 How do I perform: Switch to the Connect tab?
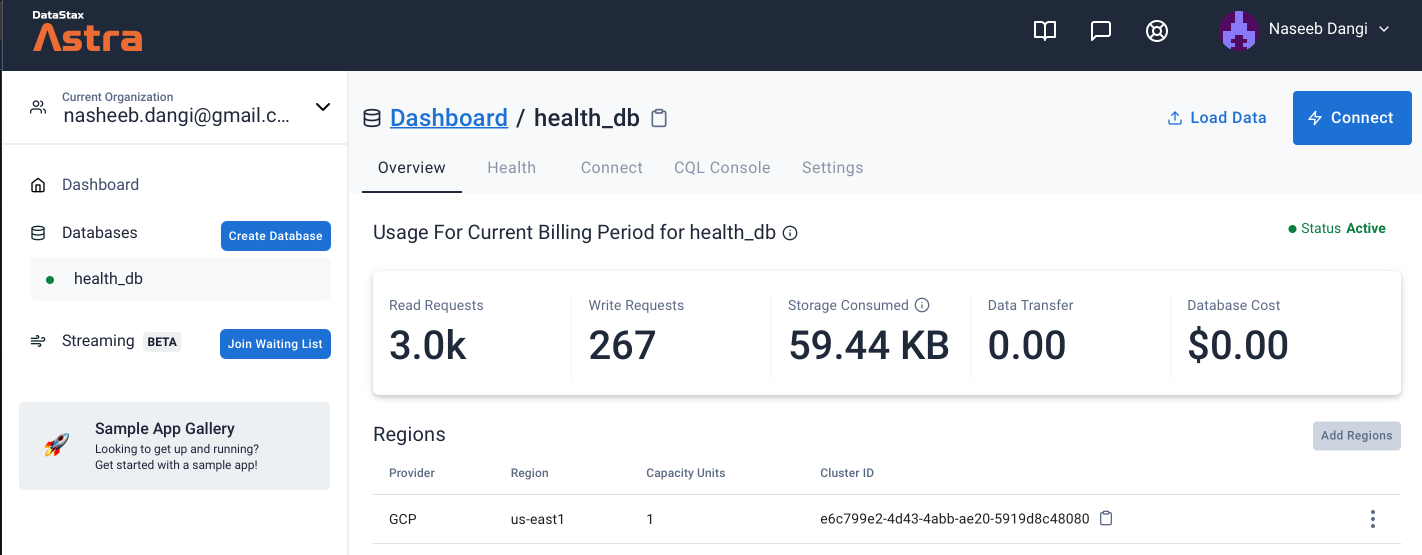pyautogui.click(x=612, y=168)
